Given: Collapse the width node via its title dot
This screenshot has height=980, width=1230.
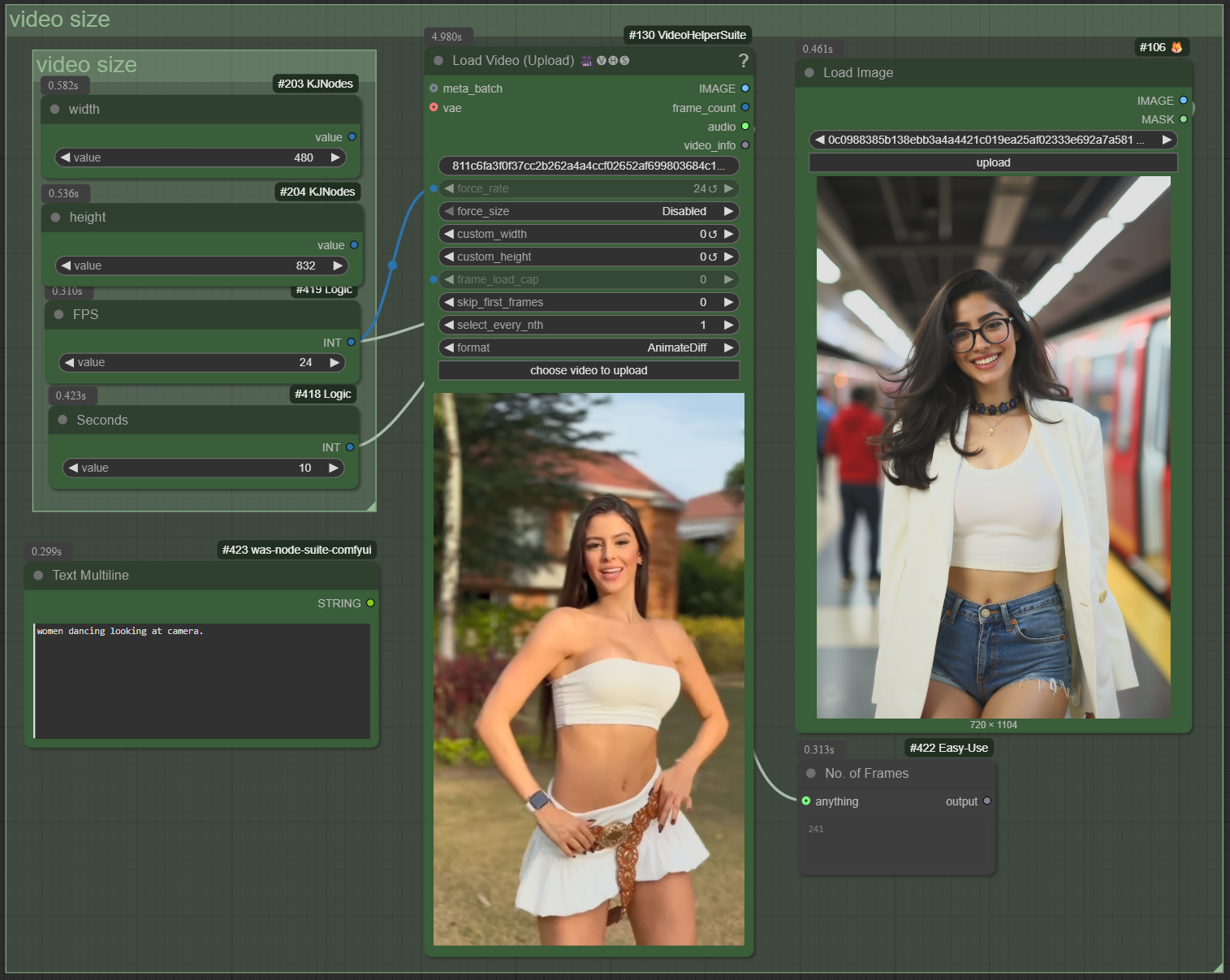Looking at the screenshot, I should [x=54, y=110].
